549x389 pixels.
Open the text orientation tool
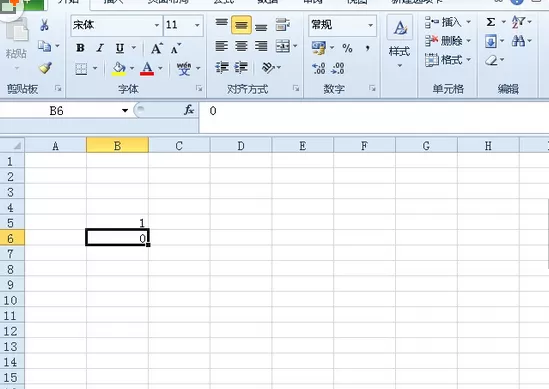tap(268, 67)
